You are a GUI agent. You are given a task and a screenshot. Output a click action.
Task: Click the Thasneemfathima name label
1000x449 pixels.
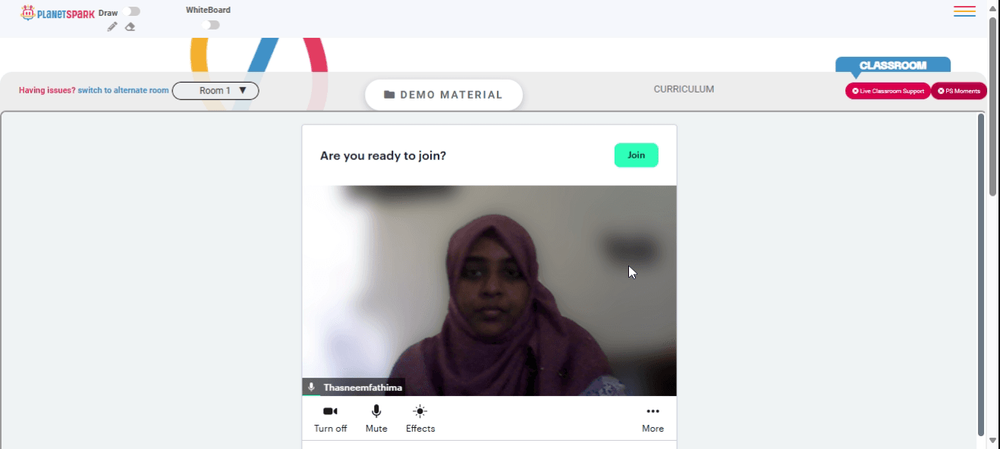pyautogui.click(x=362, y=387)
